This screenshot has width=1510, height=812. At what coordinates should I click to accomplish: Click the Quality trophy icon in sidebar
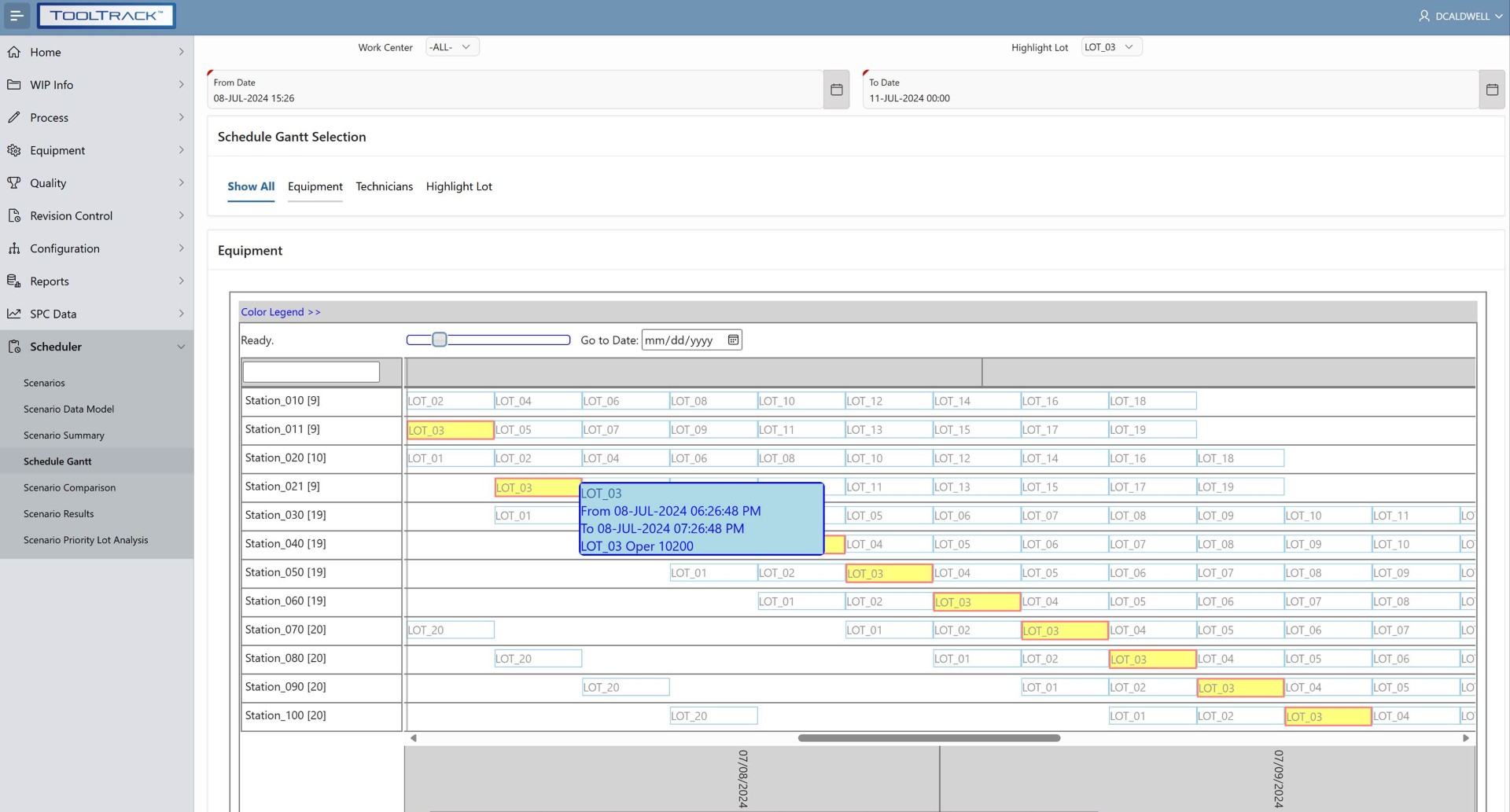14,183
